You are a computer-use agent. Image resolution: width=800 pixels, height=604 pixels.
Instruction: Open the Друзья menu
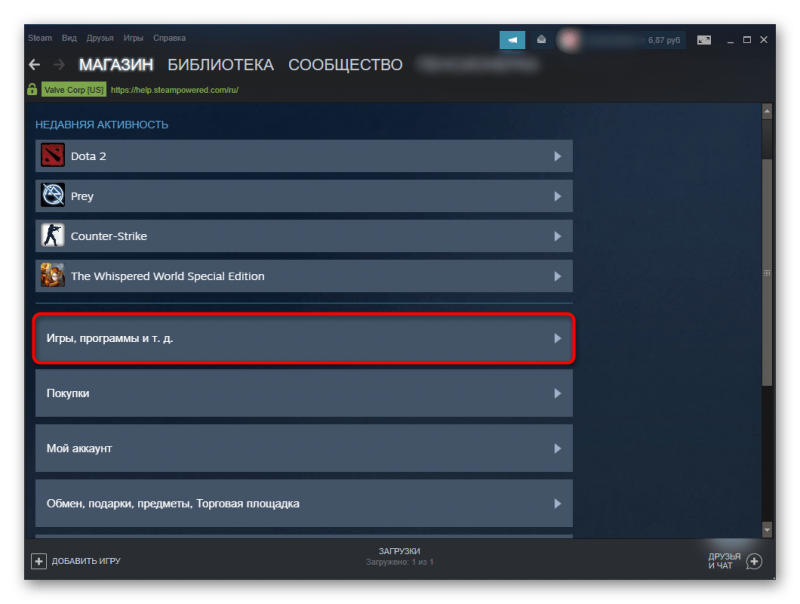click(x=100, y=38)
